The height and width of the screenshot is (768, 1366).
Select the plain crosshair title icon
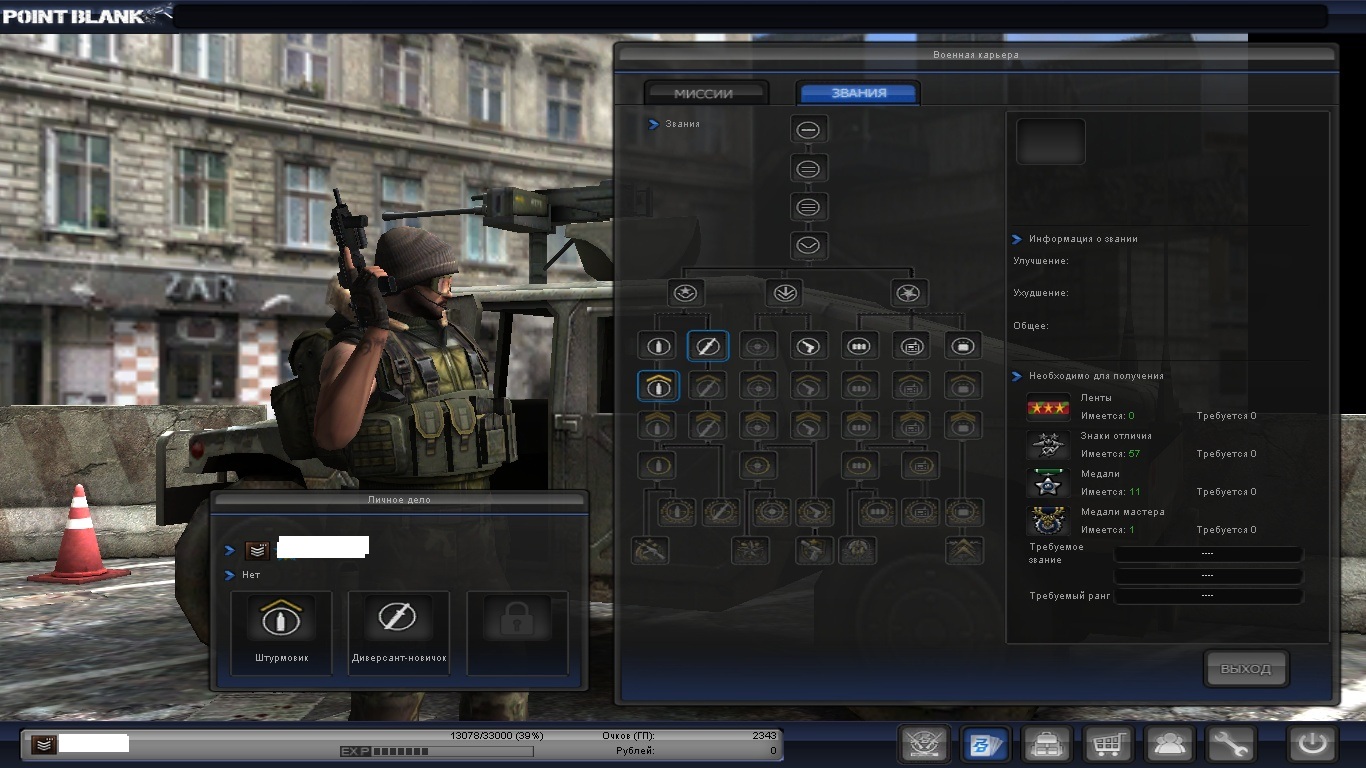(759, 346)
